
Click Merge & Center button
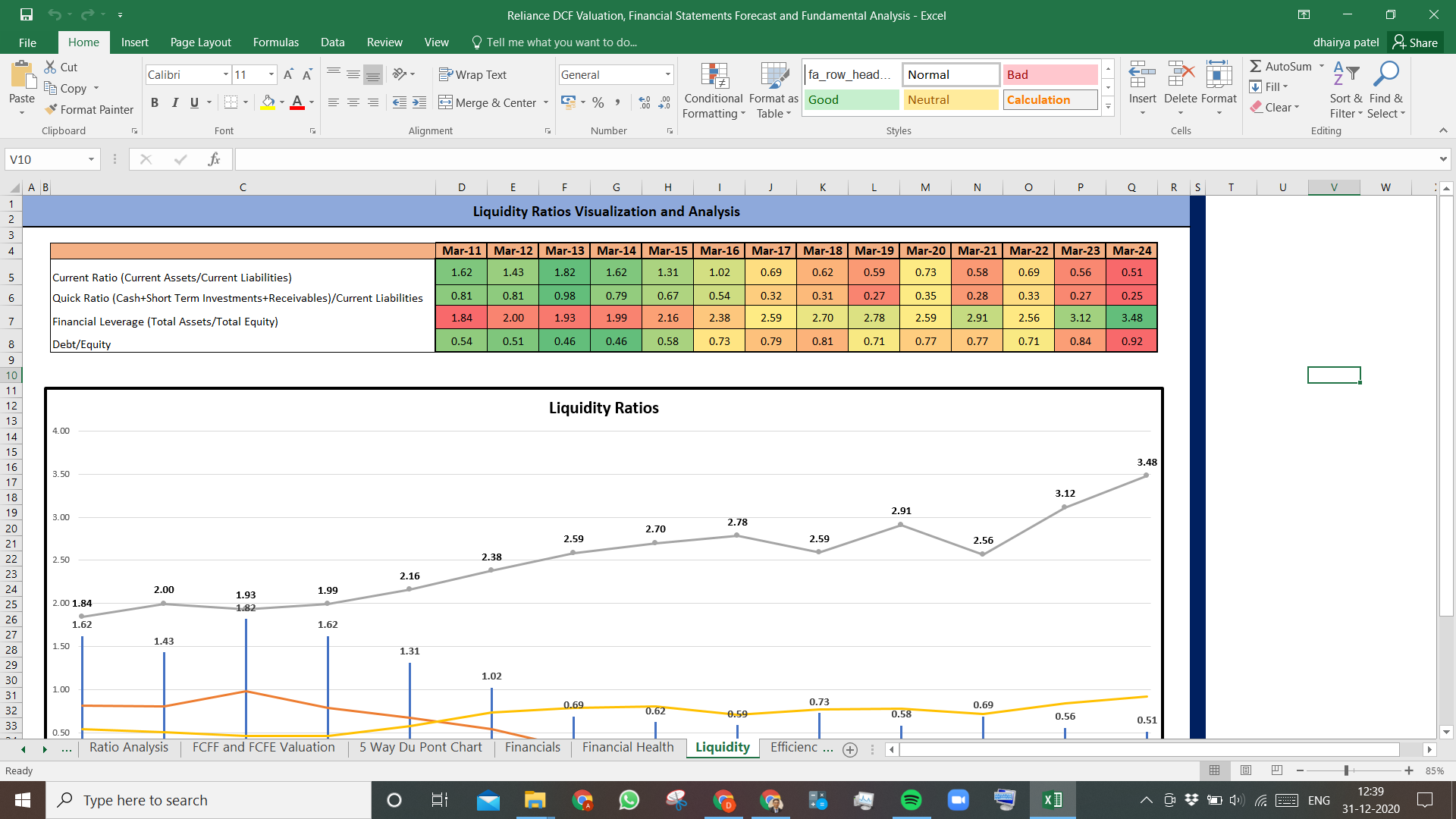click(x=488, y=102)
